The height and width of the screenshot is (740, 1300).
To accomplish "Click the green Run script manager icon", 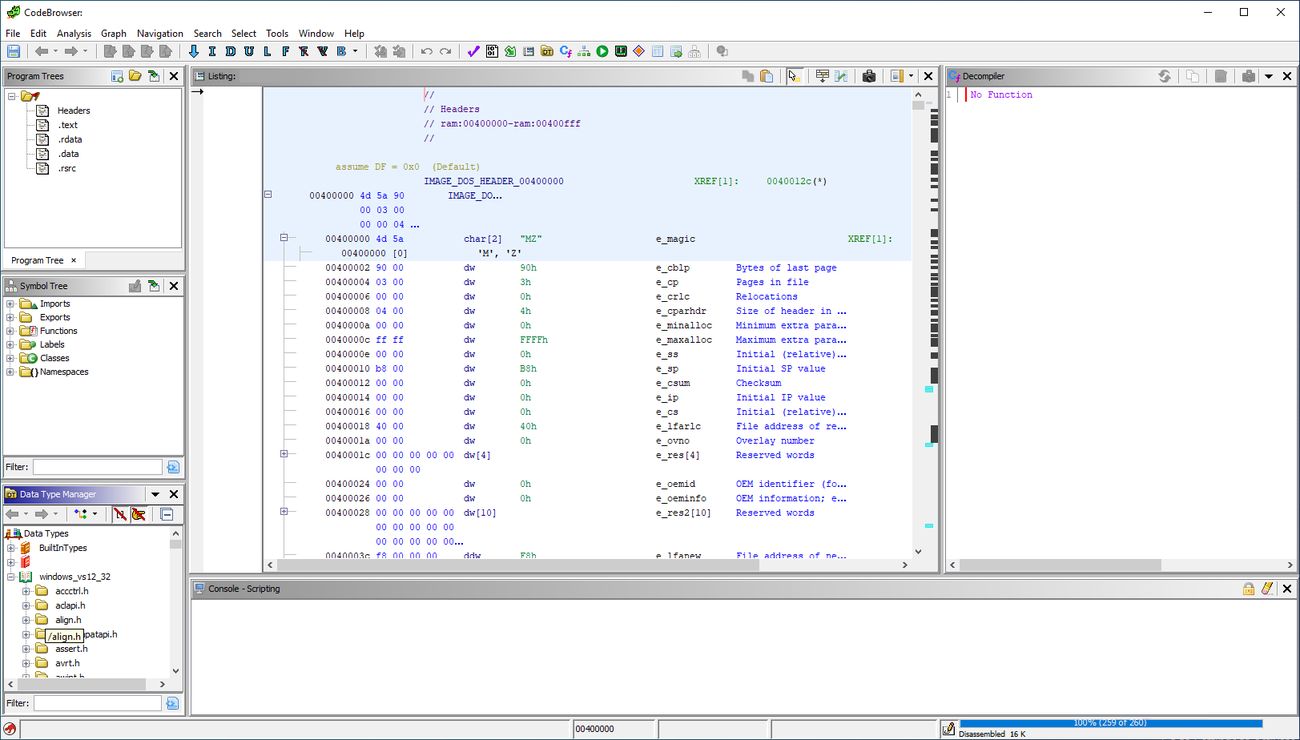I will click(x=602, y=51).
